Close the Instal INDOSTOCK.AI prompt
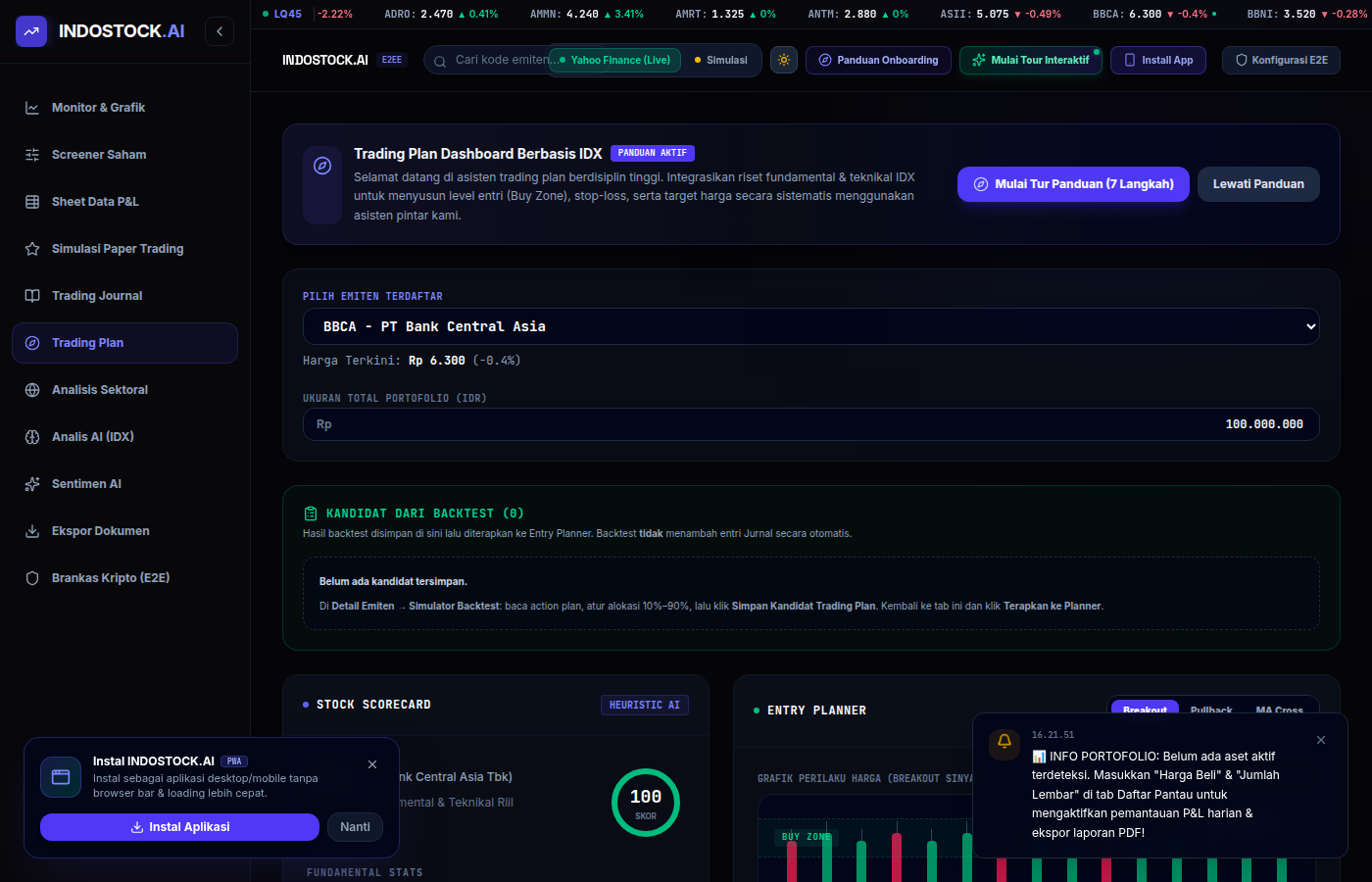The image size is (1372, 882). pos(372,764)
